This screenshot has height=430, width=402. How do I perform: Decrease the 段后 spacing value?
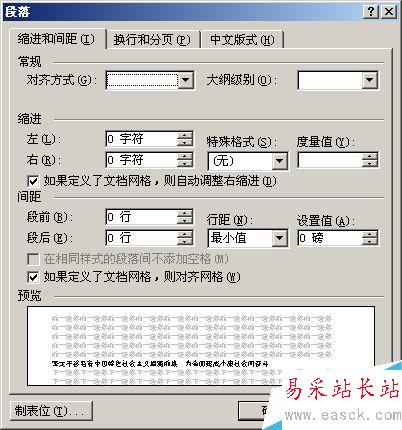(x=185, y=241)
